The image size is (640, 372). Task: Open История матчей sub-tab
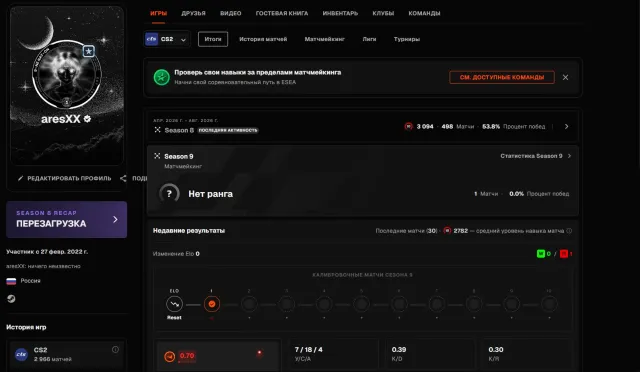tap(263, 39)
